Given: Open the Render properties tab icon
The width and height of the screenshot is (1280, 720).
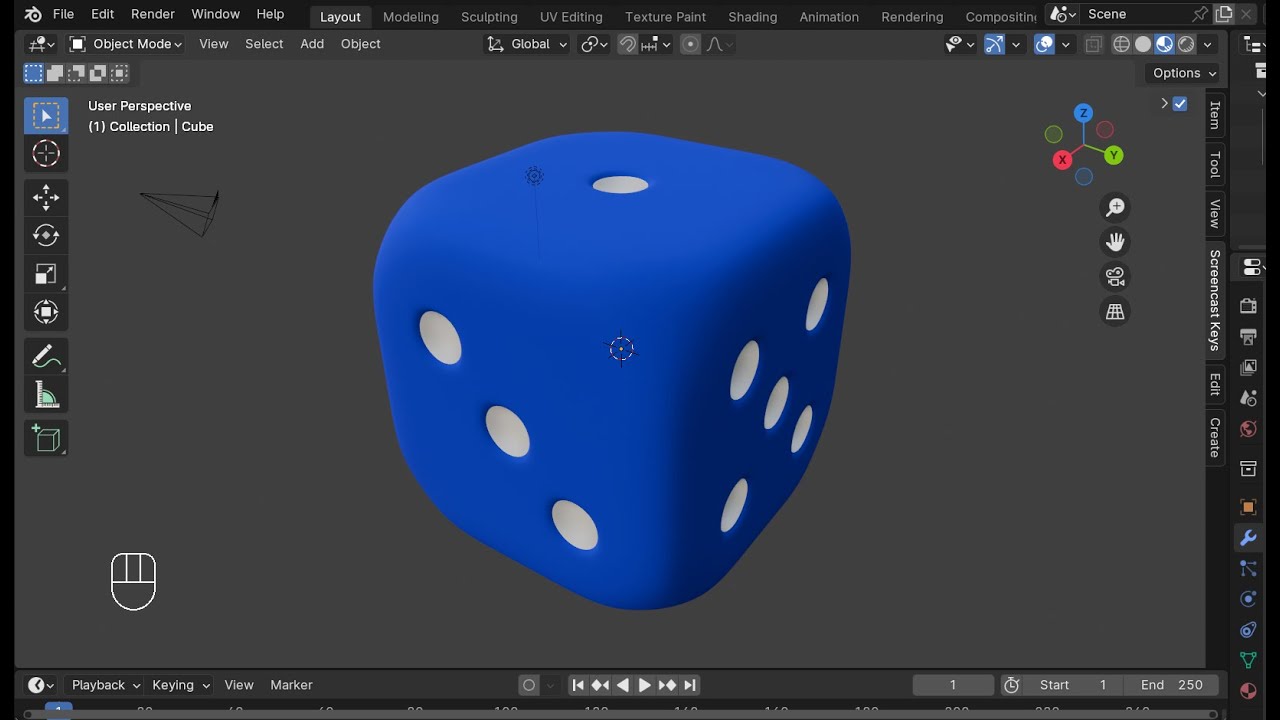Looking at the screenshot, I should pyautogui.click(x=1248, y=305).
